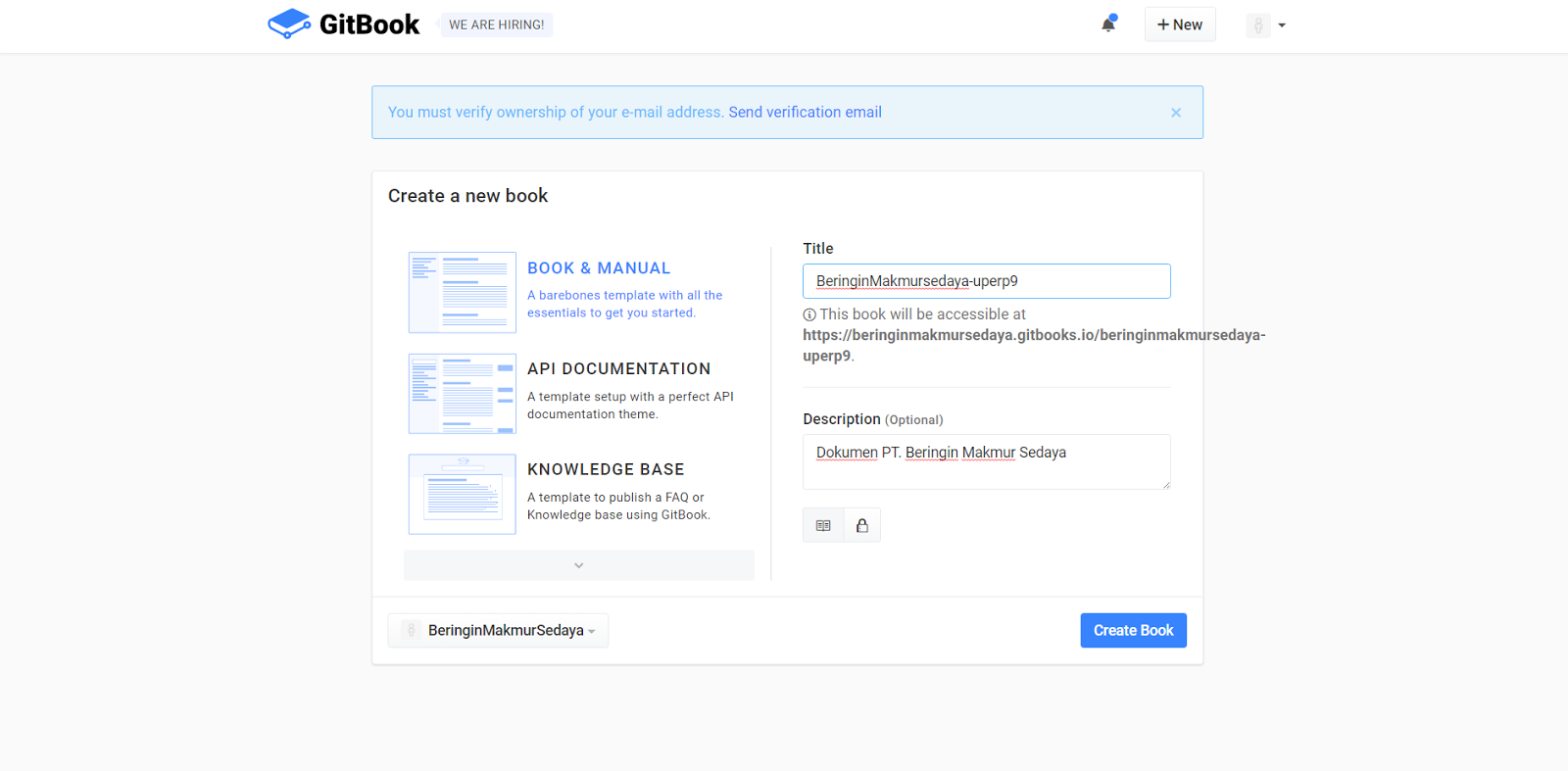Click the API Documentation template description
Screen dimensions: 1568x771
[630, 405]
